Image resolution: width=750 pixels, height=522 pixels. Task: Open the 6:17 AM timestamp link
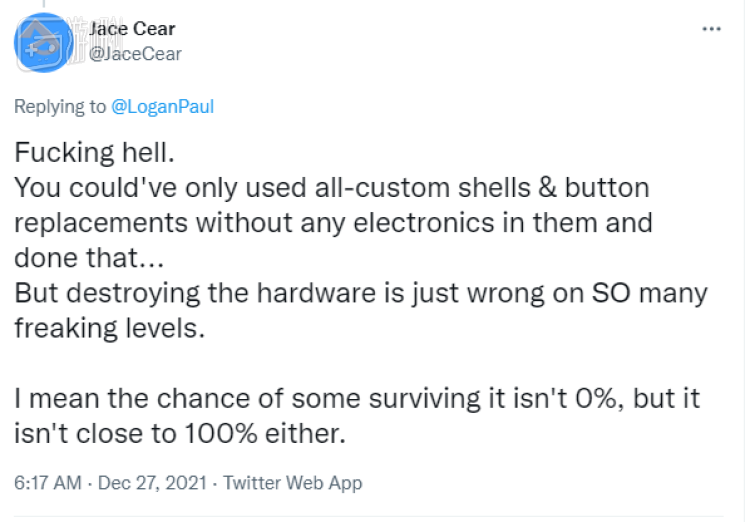48,483
